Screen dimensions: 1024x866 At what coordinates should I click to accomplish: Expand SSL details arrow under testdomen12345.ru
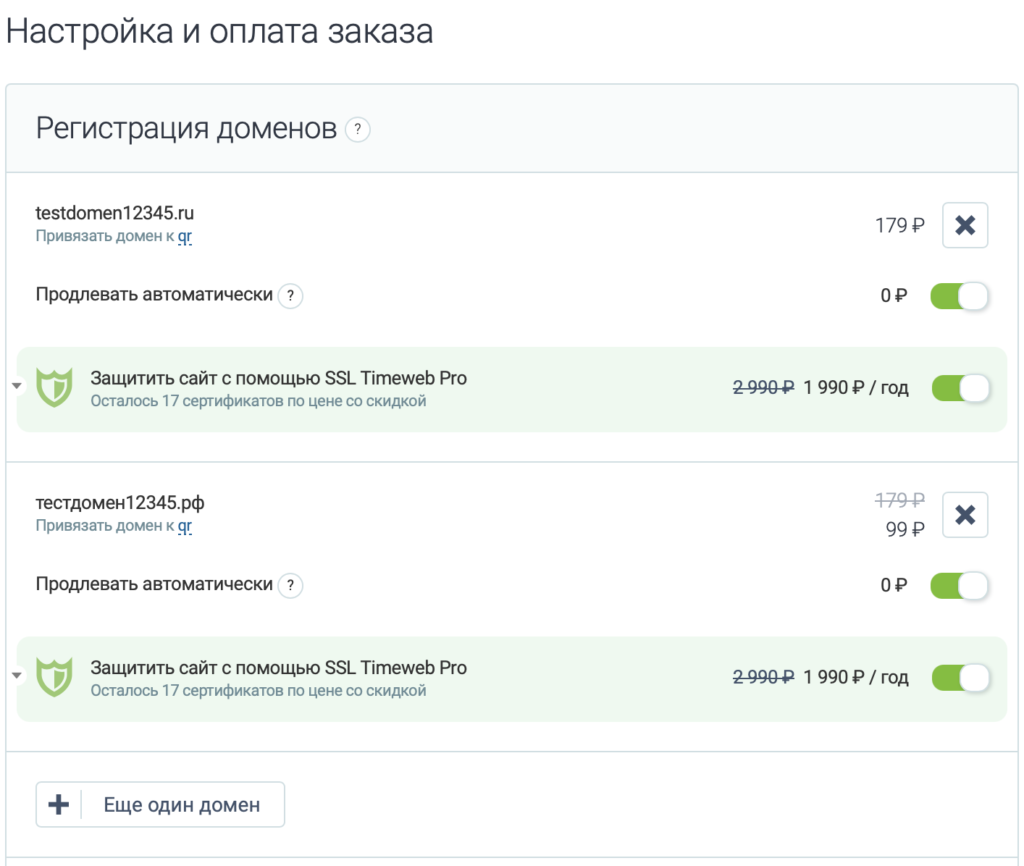click(x=17, y=386)
